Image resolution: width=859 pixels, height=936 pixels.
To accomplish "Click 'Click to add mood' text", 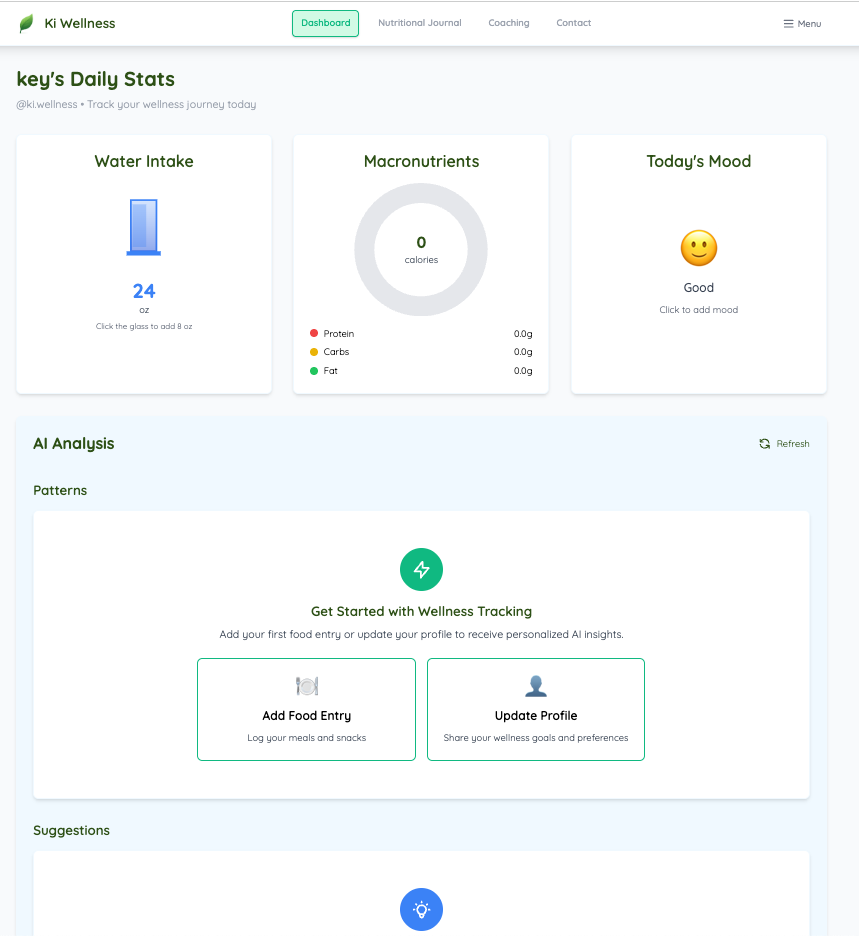I will pos(698,310).
